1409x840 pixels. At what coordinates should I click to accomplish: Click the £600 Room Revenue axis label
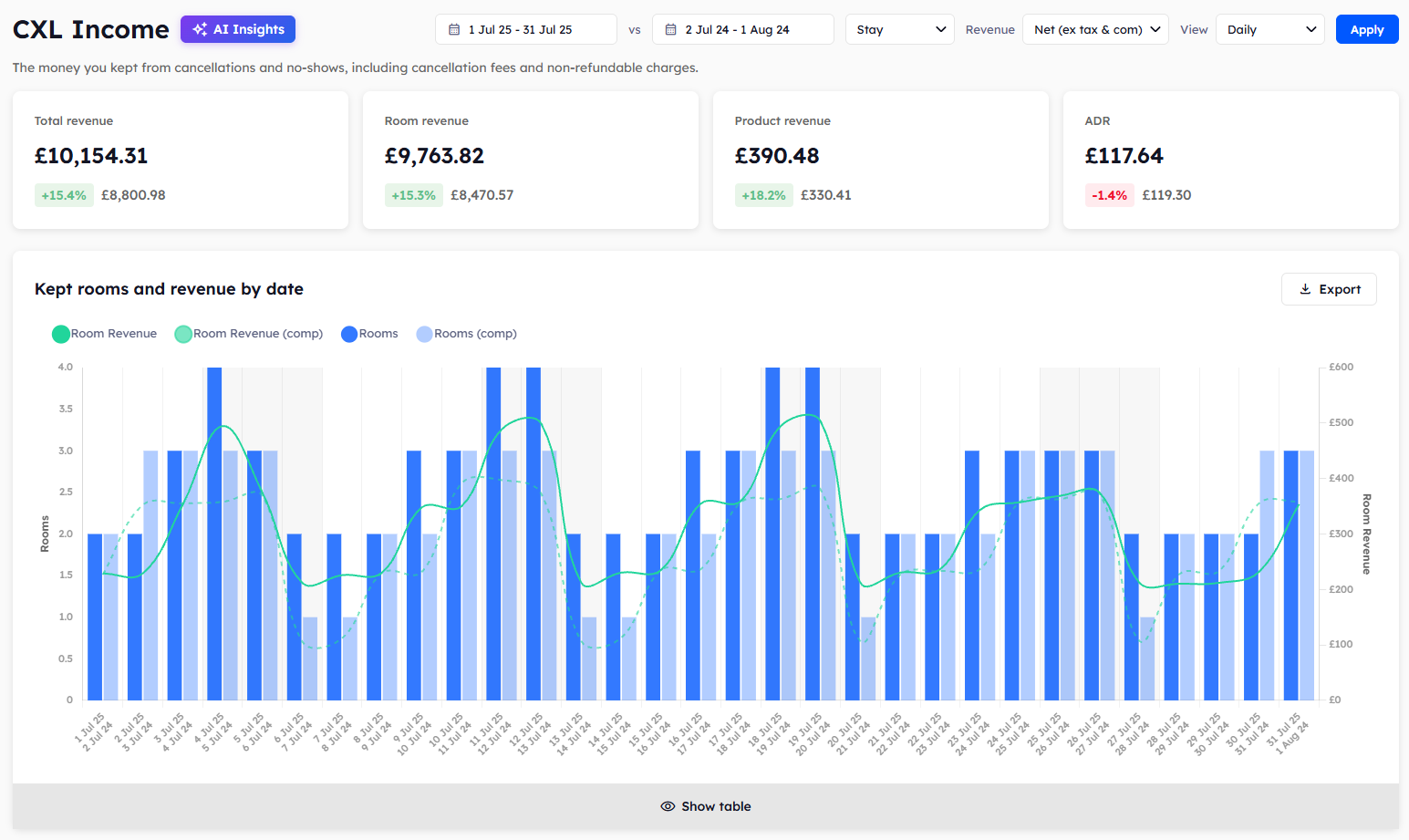click(x=1341, y=367)
